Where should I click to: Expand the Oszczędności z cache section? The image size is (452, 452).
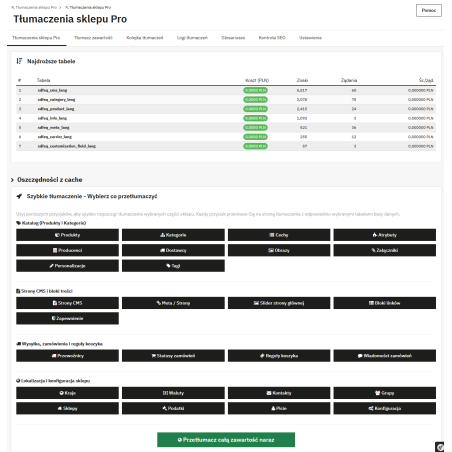(x=47, y=180)
